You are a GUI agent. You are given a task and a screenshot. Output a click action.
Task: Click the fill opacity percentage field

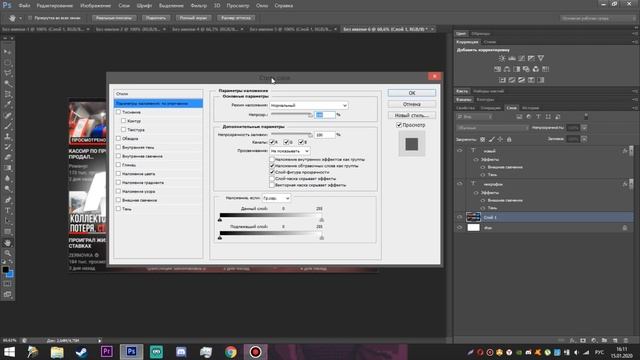[x=325, y=135]
